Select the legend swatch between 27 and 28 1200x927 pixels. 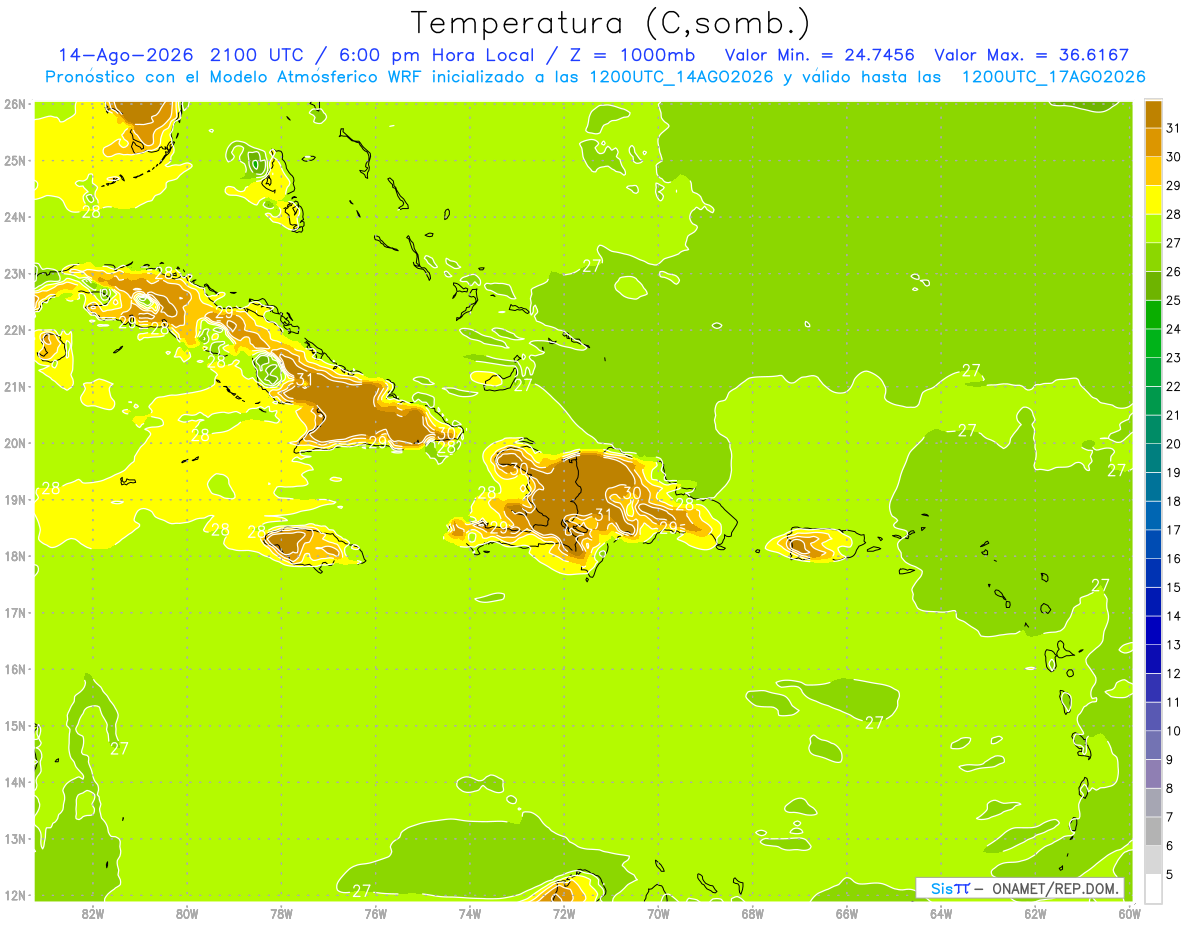[x=1153, y=228]
